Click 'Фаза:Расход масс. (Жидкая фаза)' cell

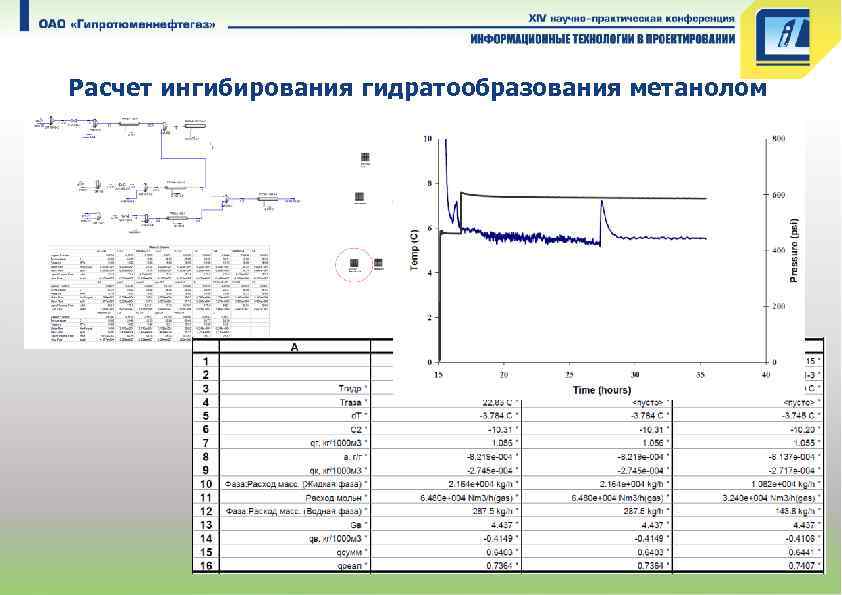(x=295, y=484)
